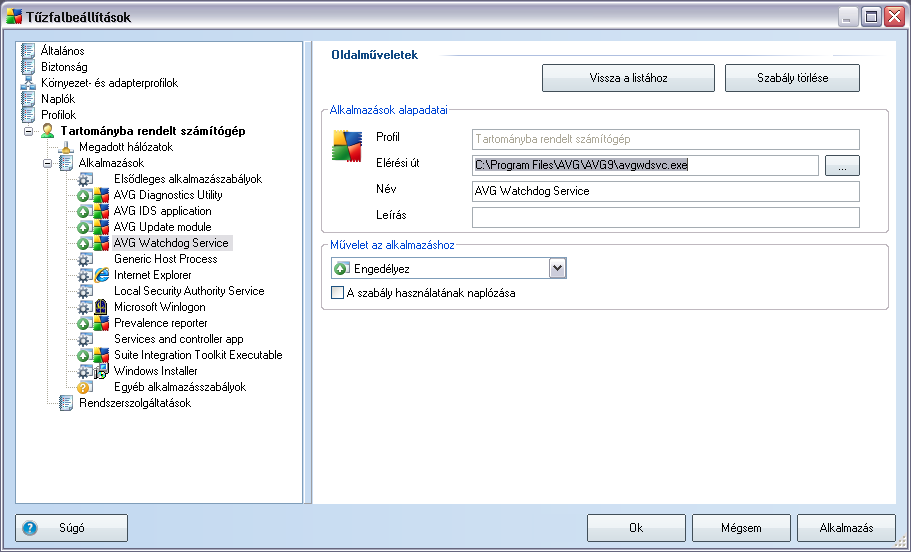911x552 pixels.
Task: Click the AVG icon for AVG Update module
Action: (x=101, y=227)
